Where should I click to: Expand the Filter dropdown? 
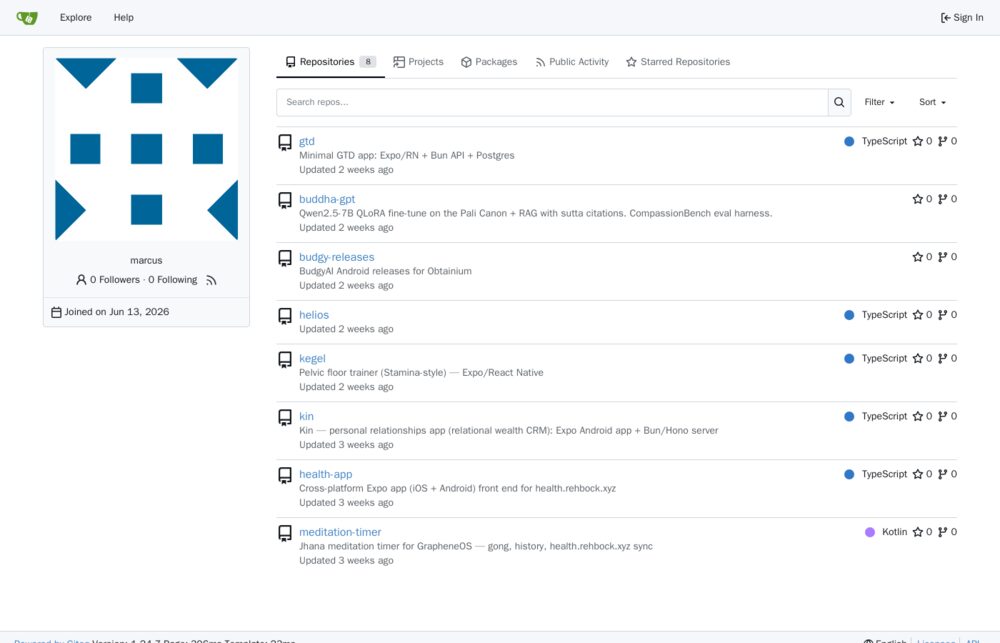879,102
